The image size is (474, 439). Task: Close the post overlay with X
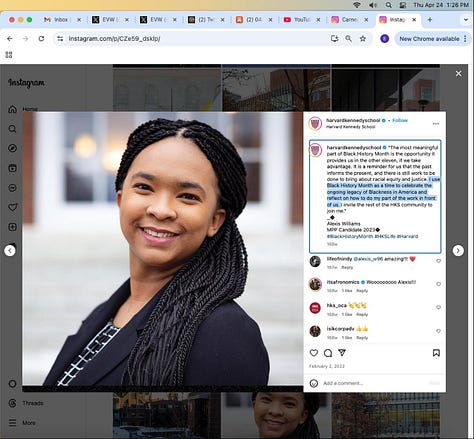pyautogui.click(x=459, y=73)
